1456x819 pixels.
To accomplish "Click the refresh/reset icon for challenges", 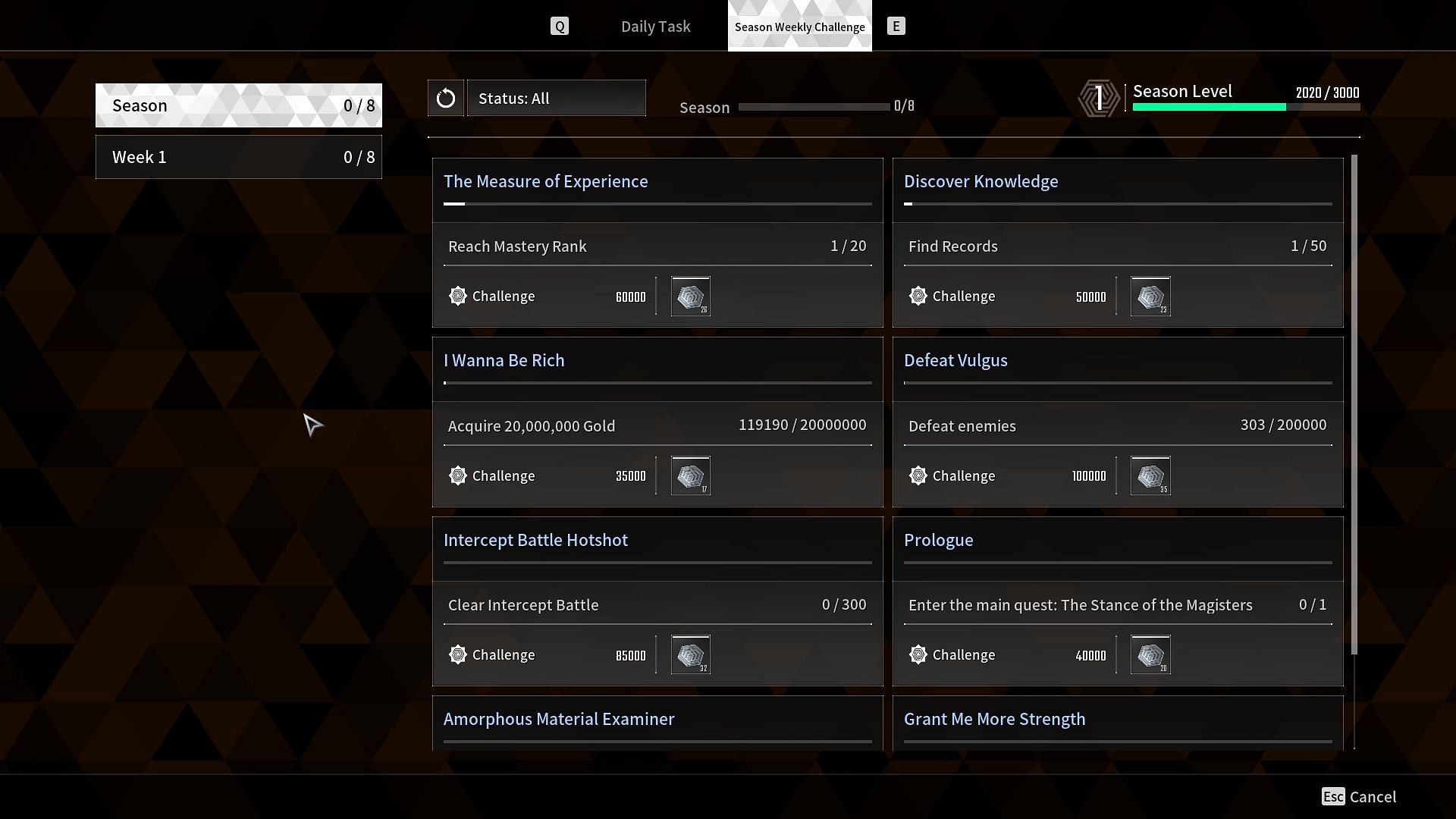I will point(446,98).
